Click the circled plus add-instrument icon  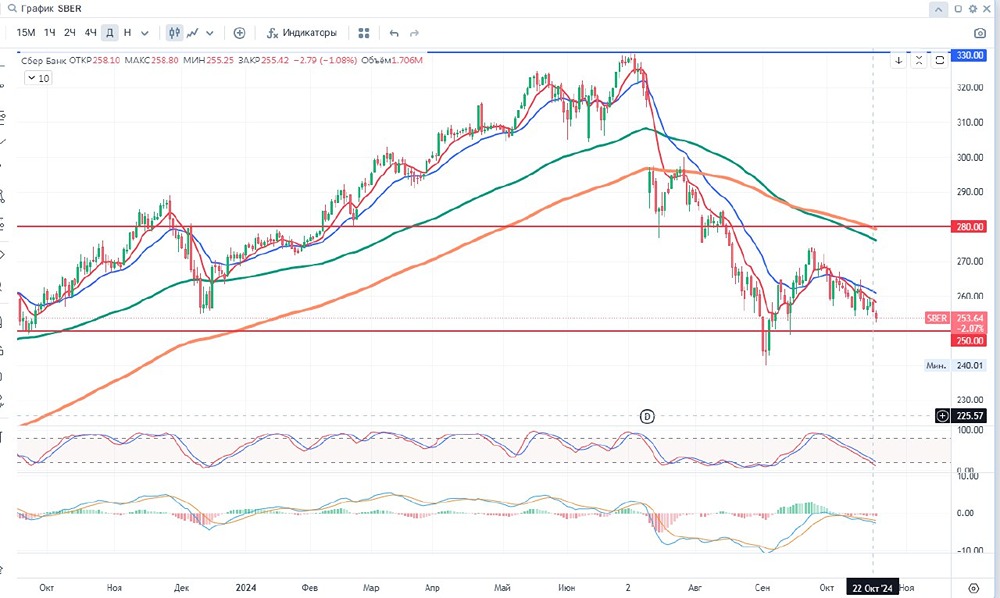click(239, 33)
